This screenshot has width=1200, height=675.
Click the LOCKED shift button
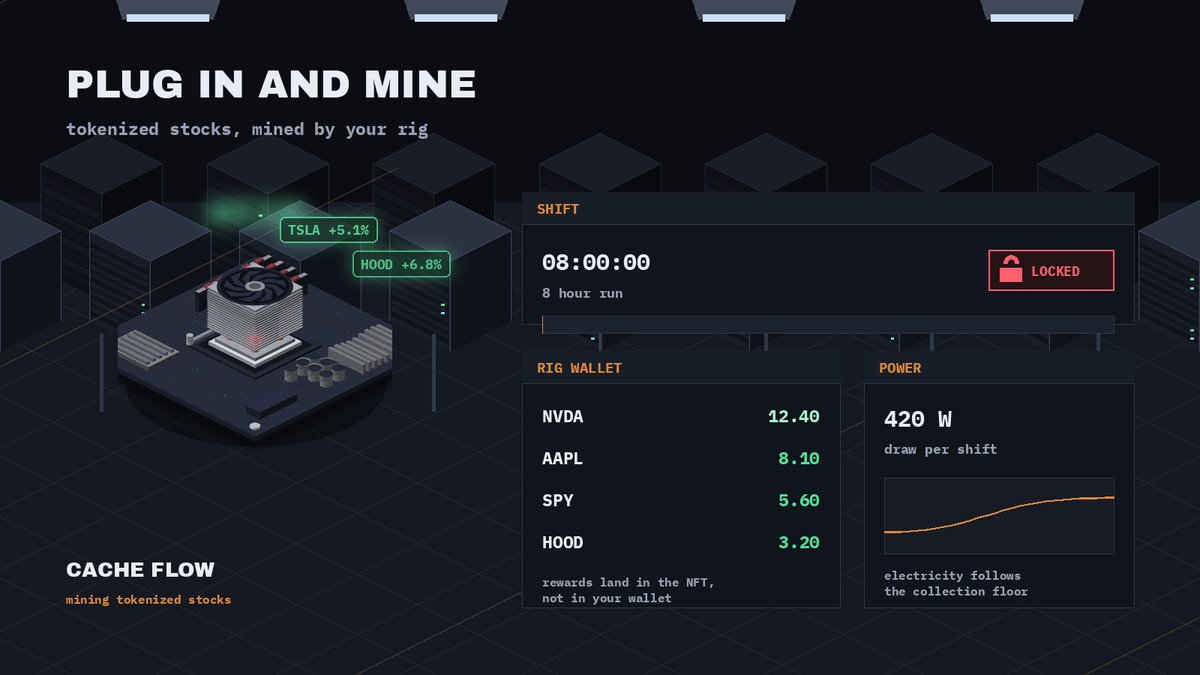point(1051,270)
